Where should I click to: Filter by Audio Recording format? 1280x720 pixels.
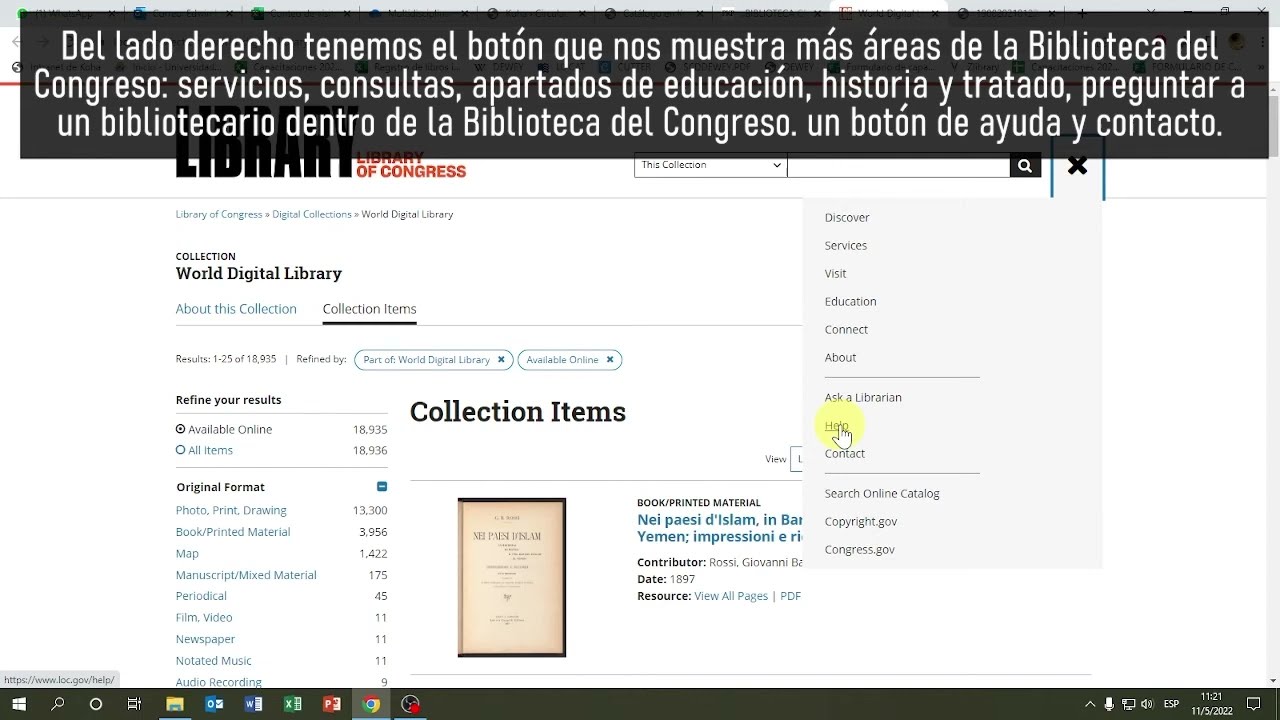(219, 682)
